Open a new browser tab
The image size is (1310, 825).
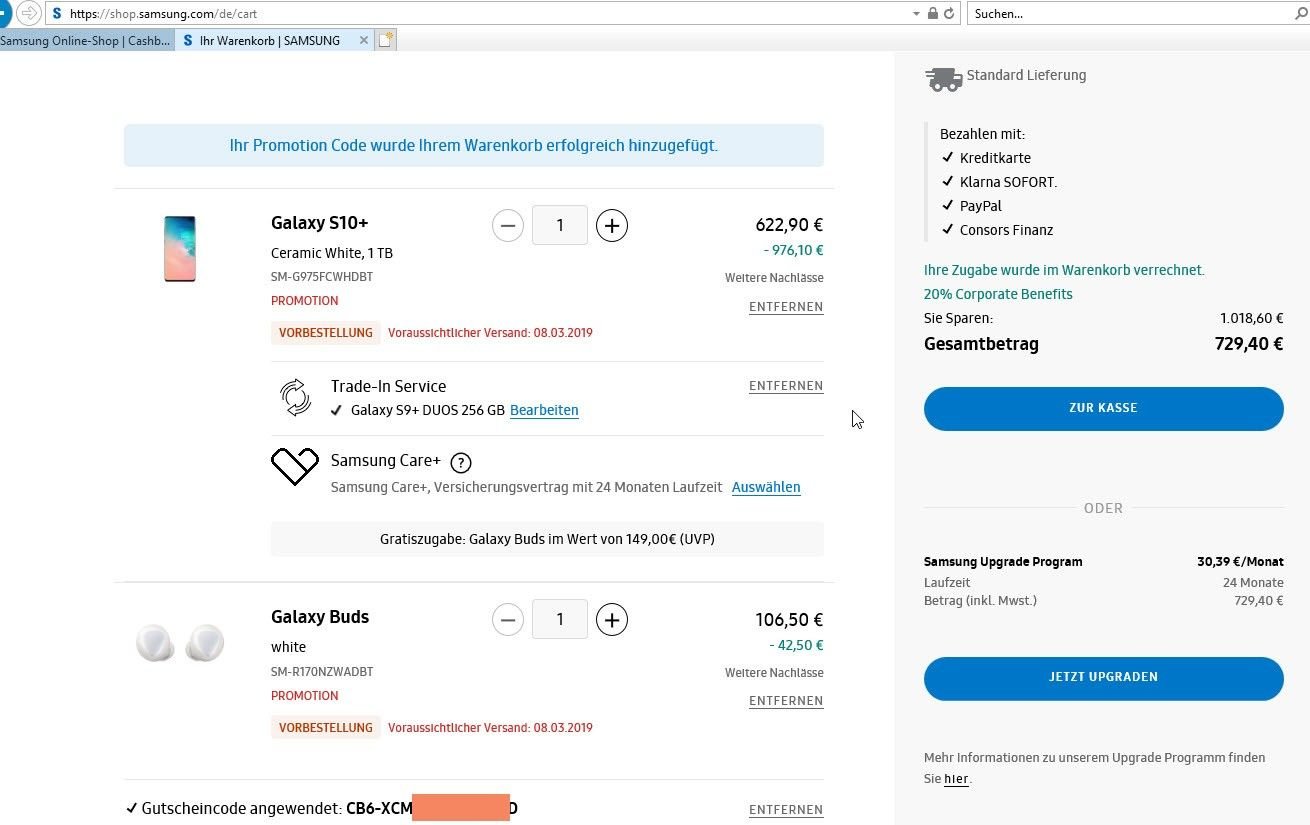(x=386, y=41)
